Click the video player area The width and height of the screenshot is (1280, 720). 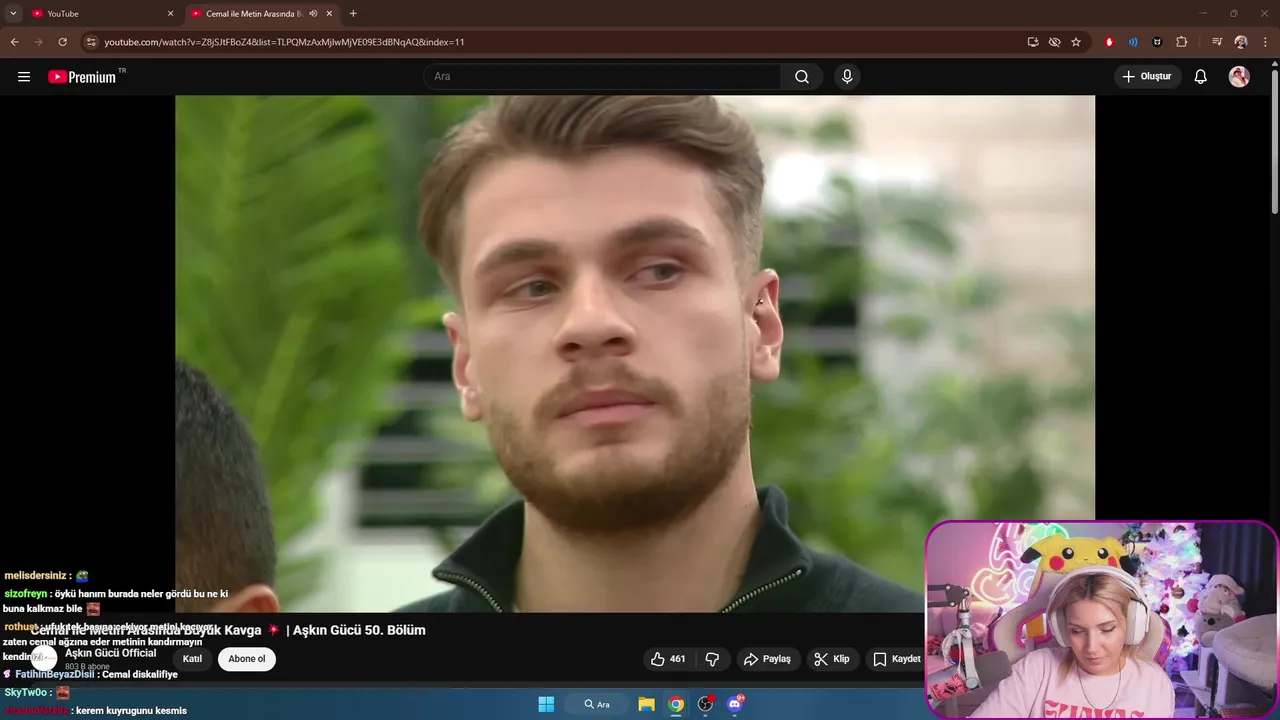(x=635, y=353)
